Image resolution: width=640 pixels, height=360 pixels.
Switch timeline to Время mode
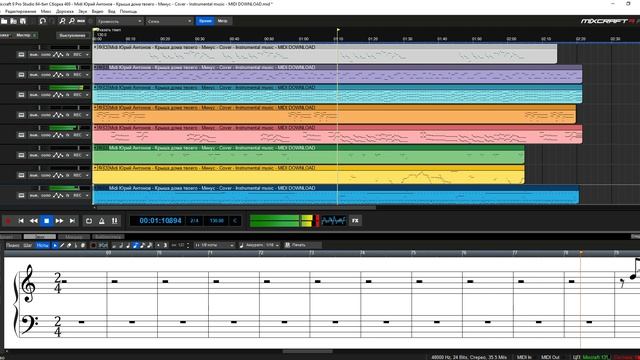pos(205,21)
